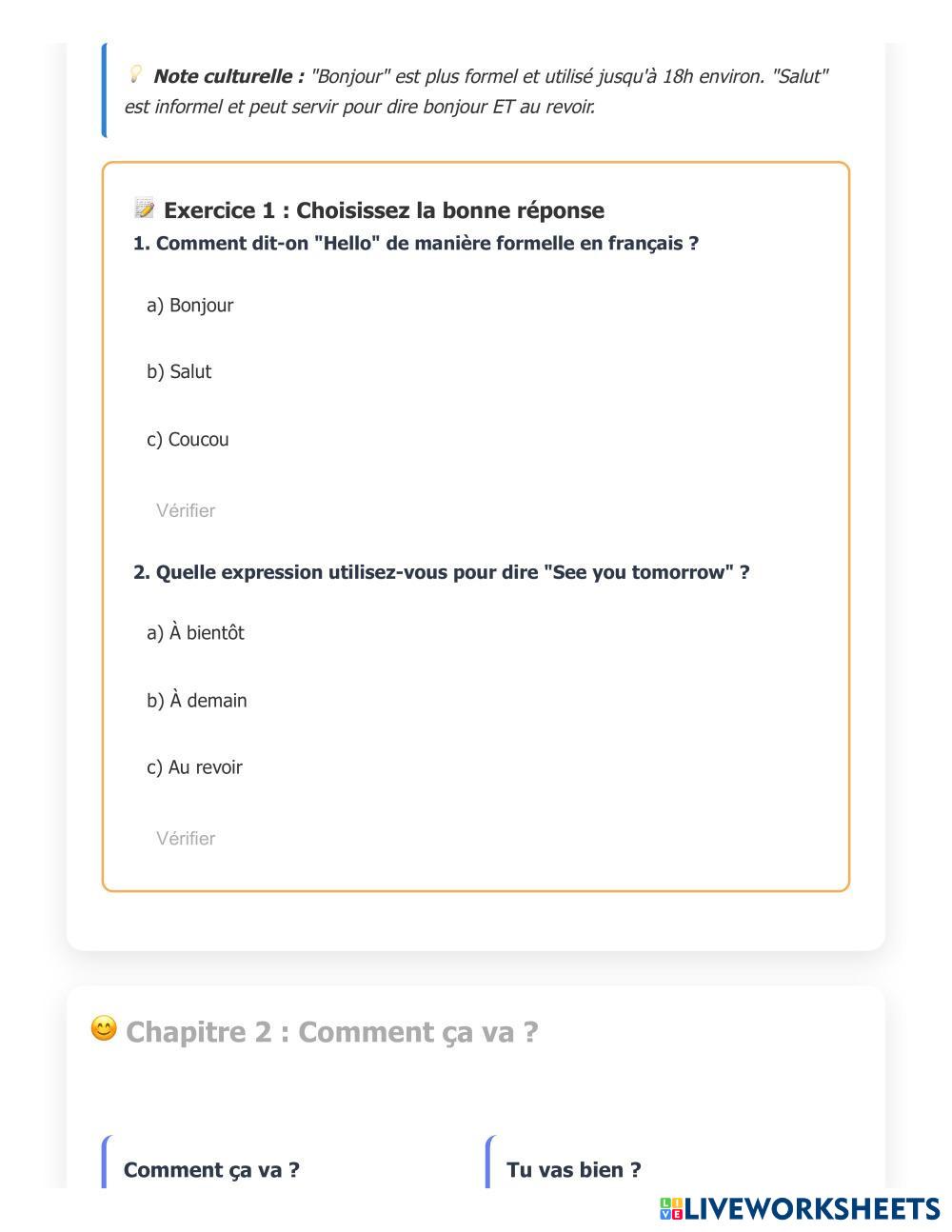
Task: Choose option b) À demain
Action: click(197, 701)
